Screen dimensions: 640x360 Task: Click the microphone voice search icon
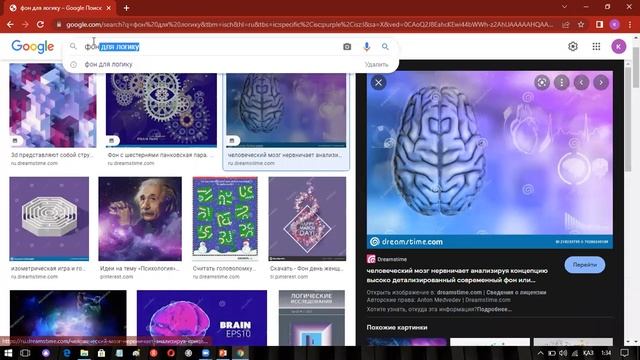367,47
